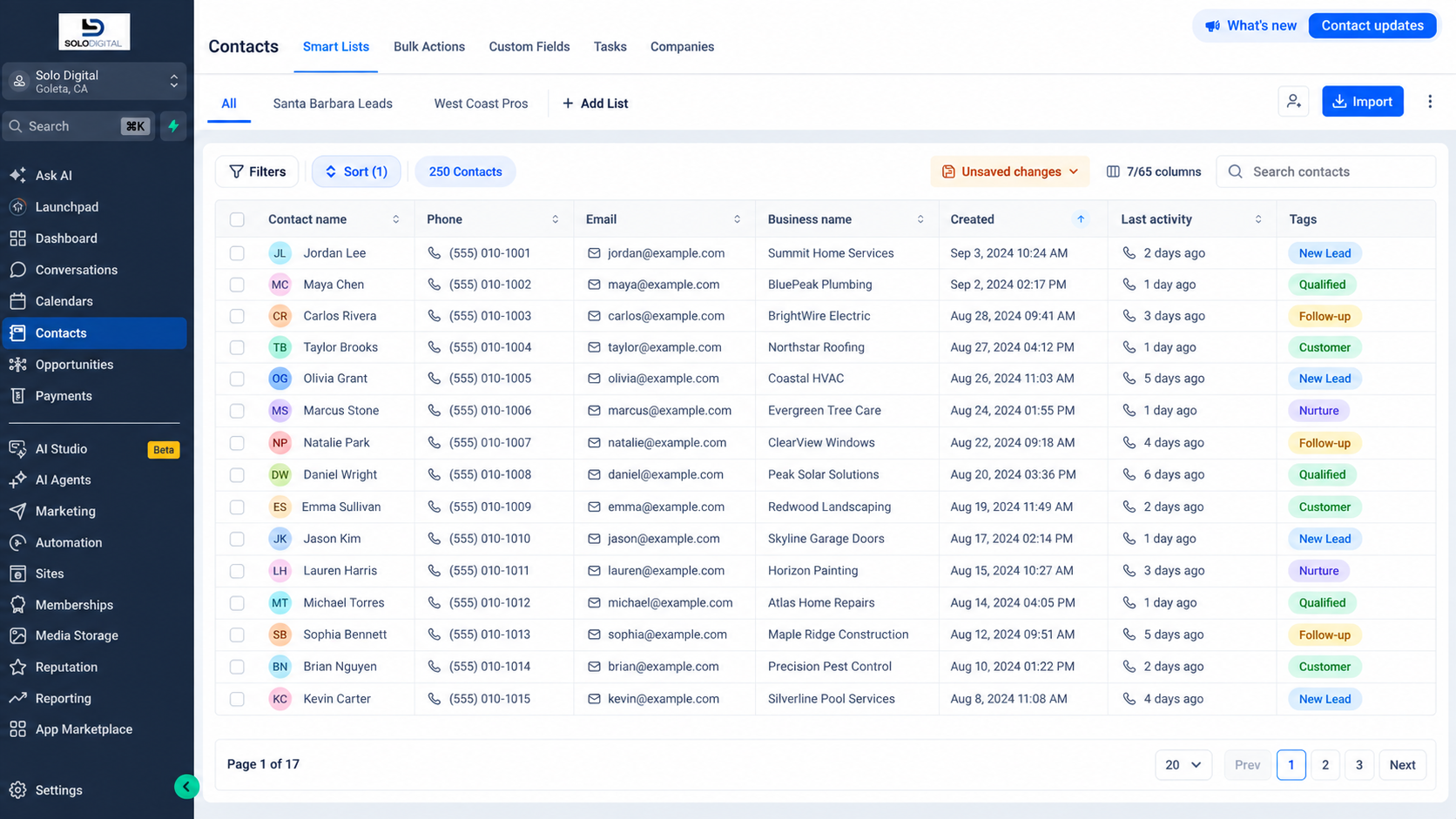The width and height of the screenshot is (1456, 819).
Task: Open the three-dot more options menu
Action: point(1430,102)
